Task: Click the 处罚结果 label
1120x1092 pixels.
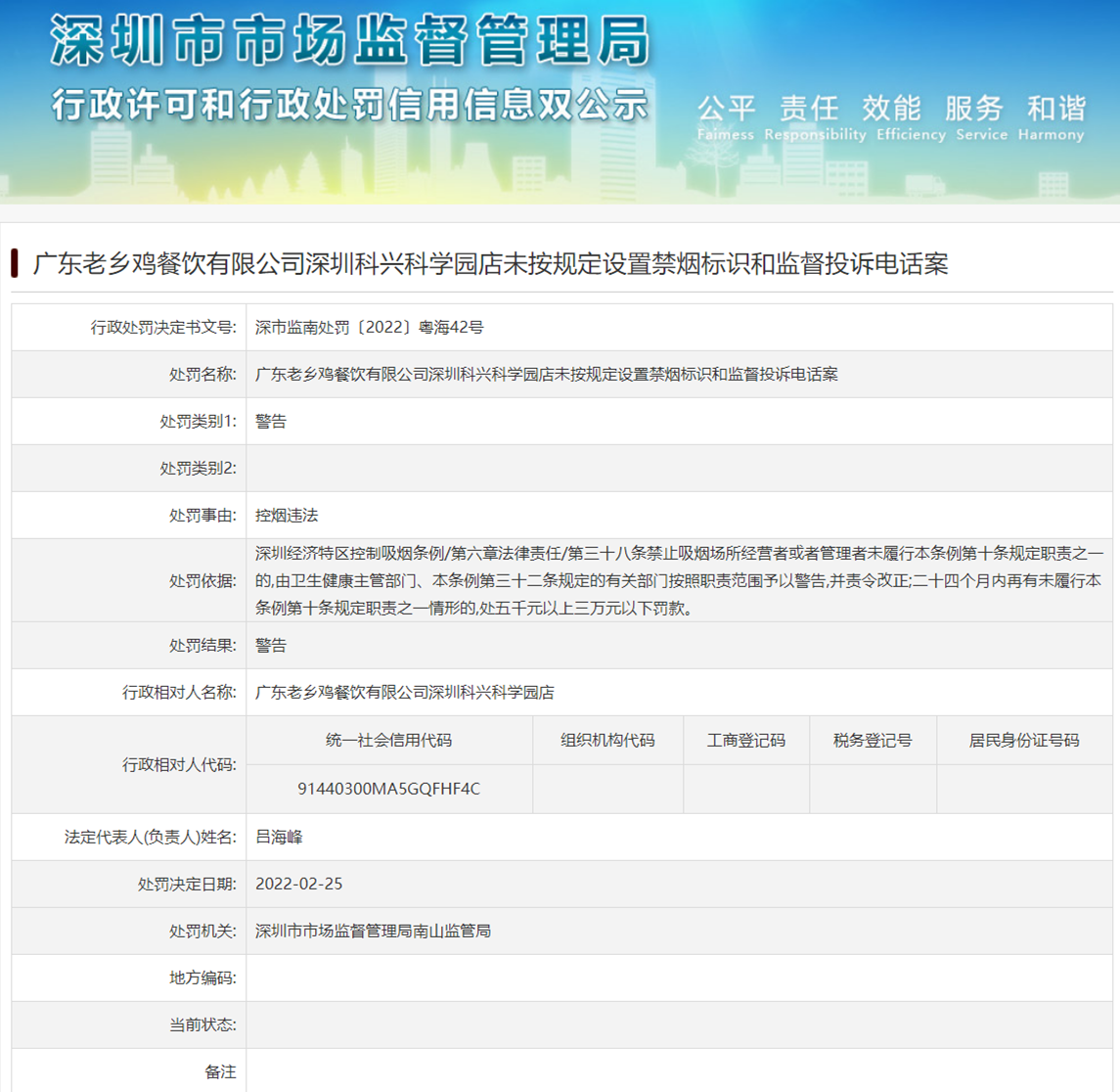Action: 202,646
